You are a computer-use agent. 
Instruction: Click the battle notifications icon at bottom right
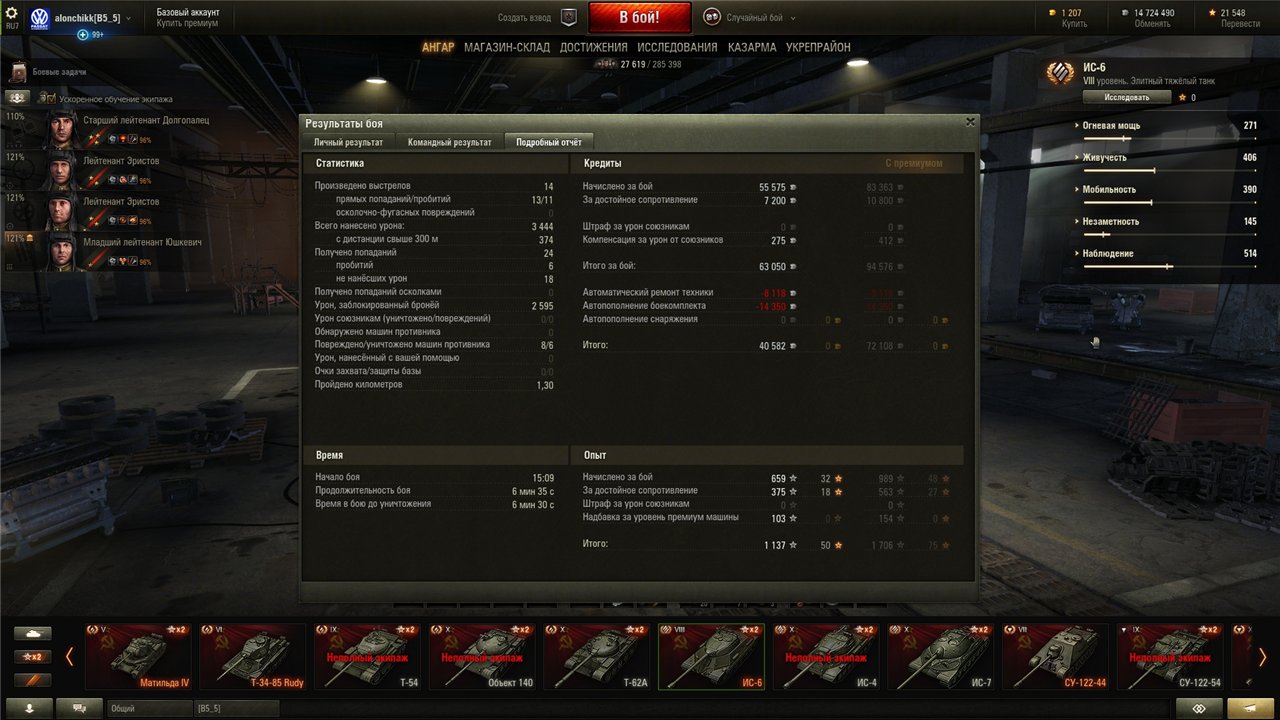1250,708
